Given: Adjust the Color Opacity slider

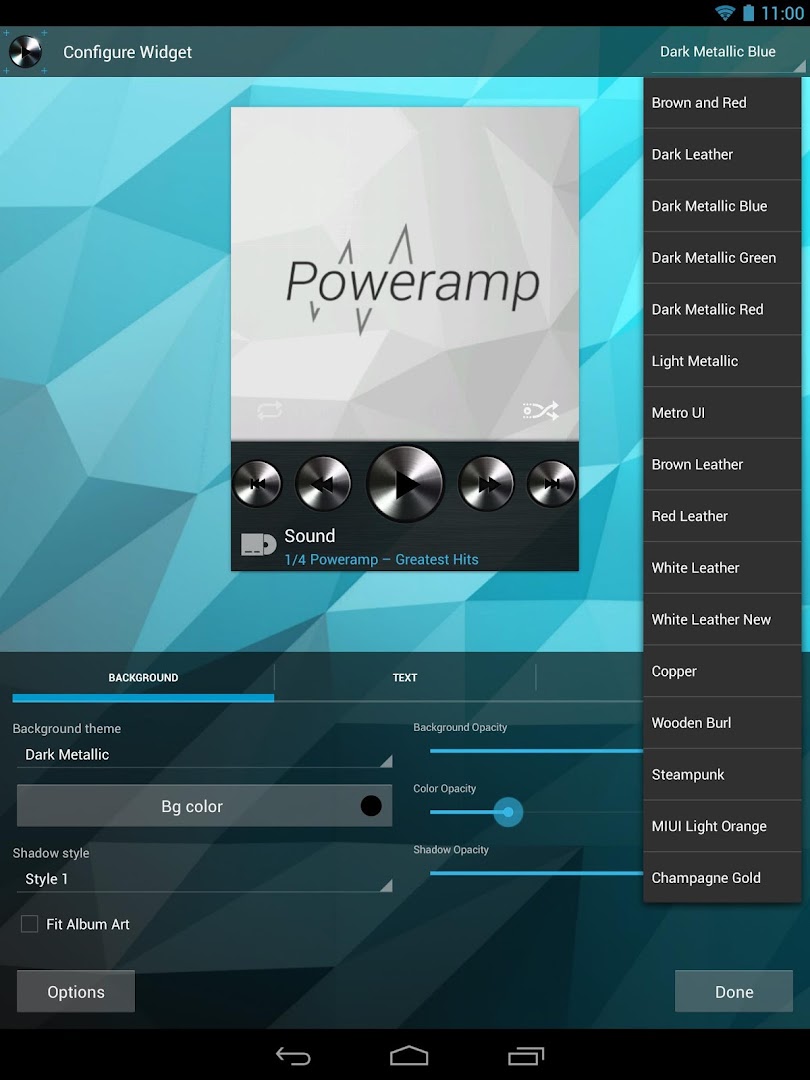Looking at the screenshot, I should pos(508,812).
